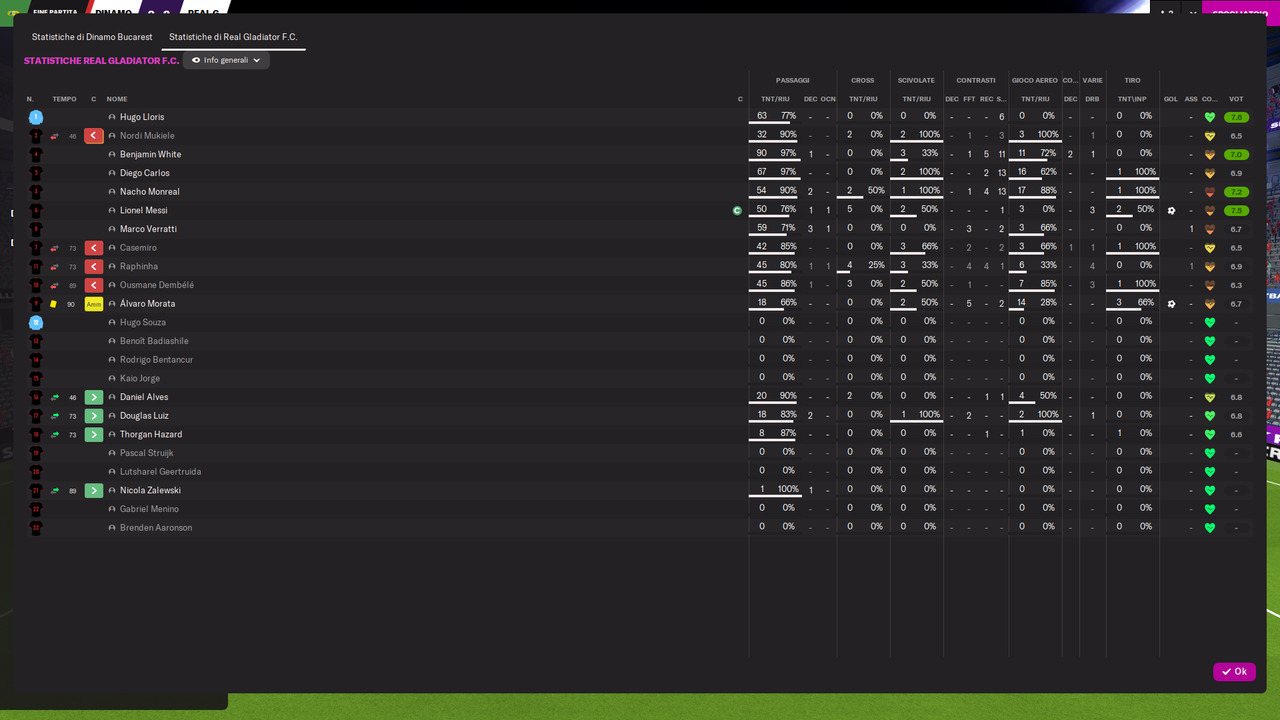Screen dimensions: 1280x720
Task: Open Lionel Messi's player profile
Action: point(144,211)
